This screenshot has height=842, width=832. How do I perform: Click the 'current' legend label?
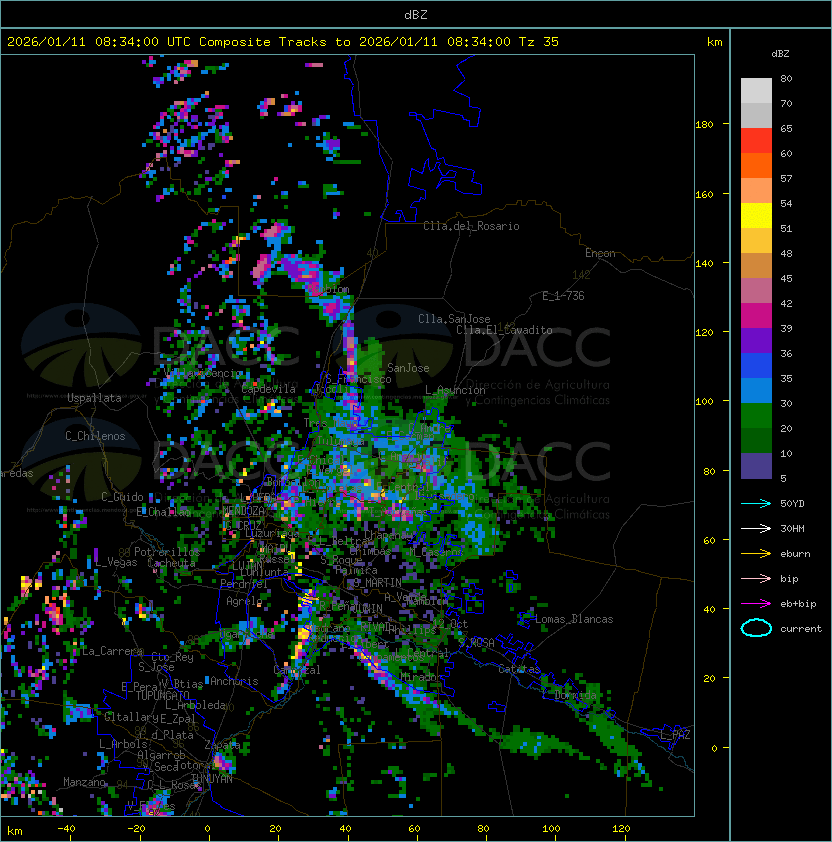pyautogui.click(x=801, y=629)
